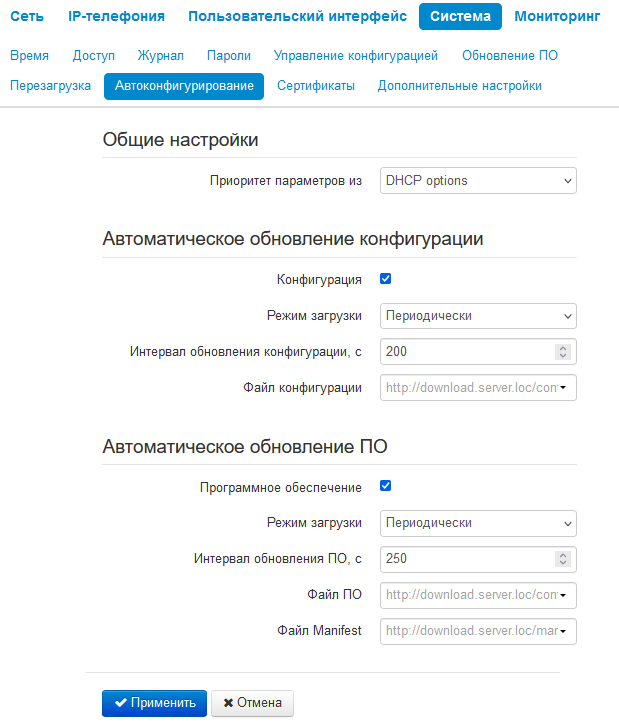Click the Отмена button

click(252, 703)
